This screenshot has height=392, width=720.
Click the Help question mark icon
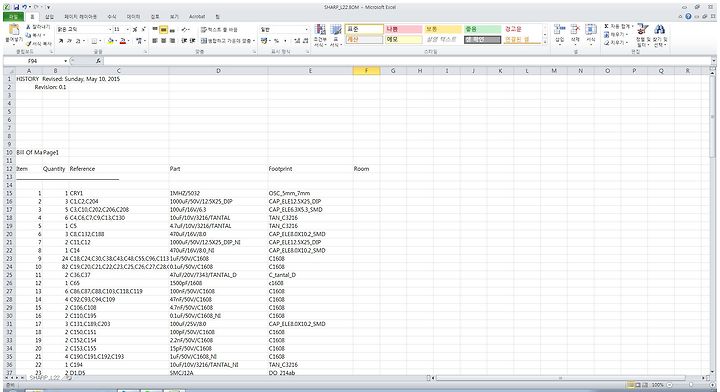688,17
